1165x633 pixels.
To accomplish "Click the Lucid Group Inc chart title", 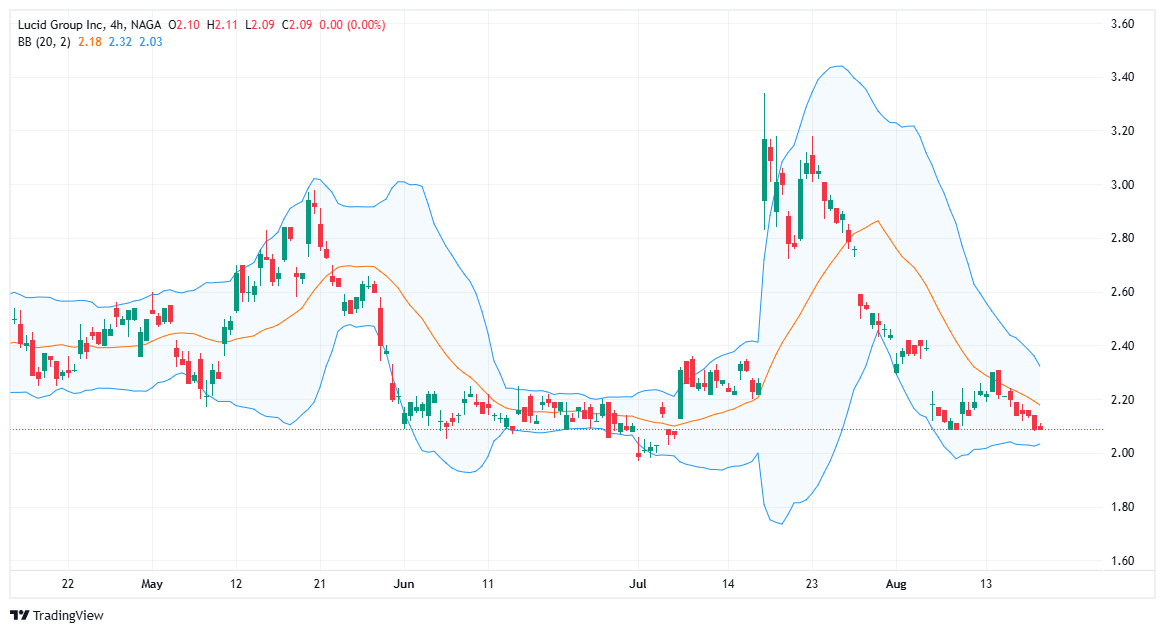I will coord(61,24).
